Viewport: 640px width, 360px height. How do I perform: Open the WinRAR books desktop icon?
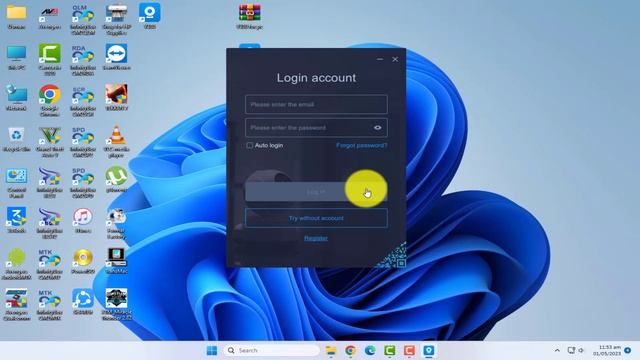click(x=249, y=17)
